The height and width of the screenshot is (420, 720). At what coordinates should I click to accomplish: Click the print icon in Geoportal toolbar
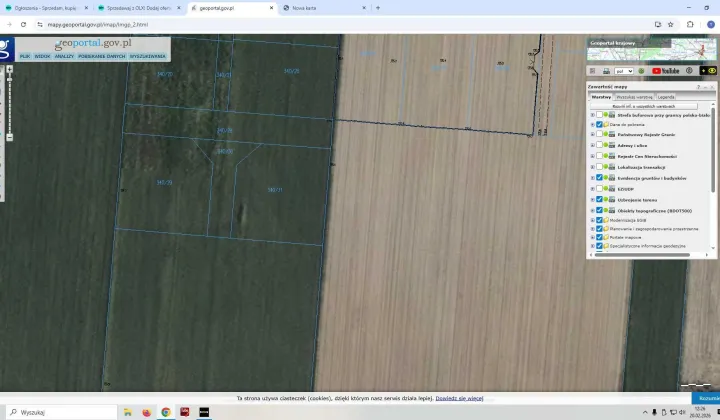coord(605,71)
